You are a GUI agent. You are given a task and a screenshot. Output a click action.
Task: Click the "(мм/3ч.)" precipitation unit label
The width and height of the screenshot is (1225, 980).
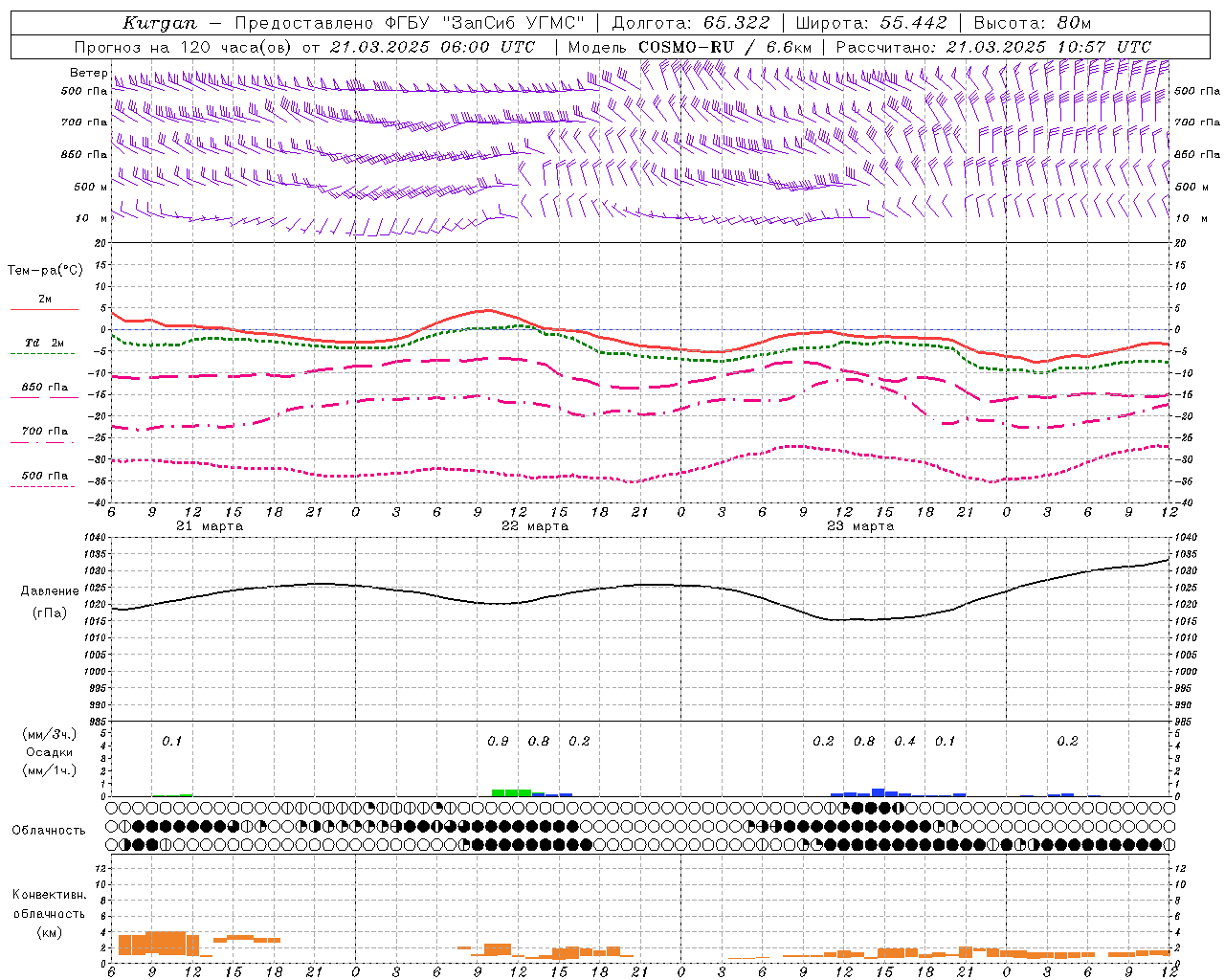tap(50, 735)
